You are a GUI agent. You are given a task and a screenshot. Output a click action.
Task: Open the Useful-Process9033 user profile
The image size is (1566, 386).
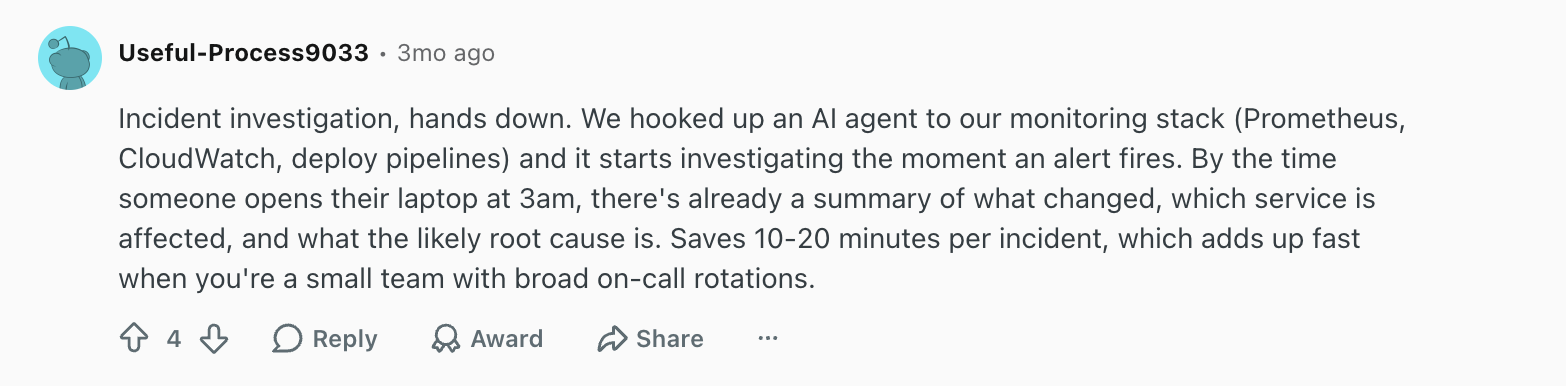coord(243,53)
